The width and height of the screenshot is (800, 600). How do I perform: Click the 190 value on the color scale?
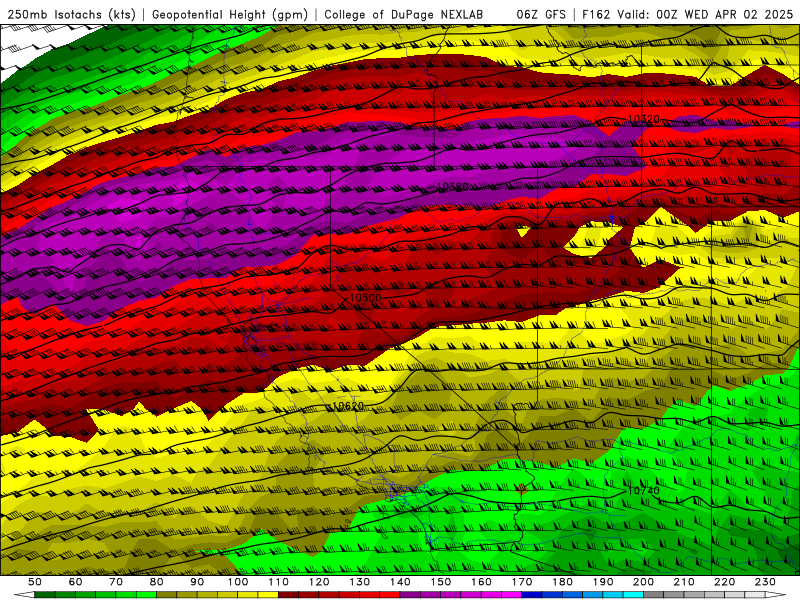(603, 582)
